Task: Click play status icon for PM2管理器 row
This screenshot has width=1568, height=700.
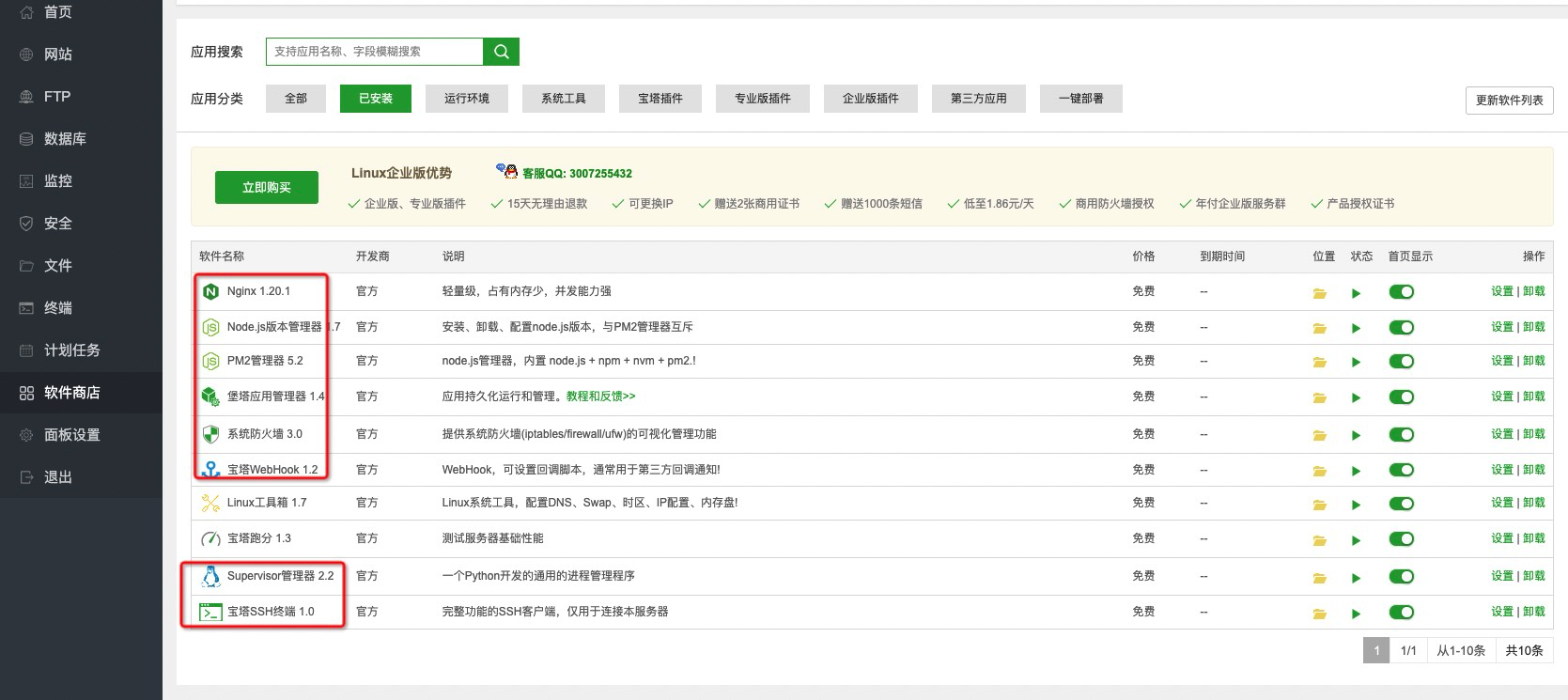Action: [1356, 362]
